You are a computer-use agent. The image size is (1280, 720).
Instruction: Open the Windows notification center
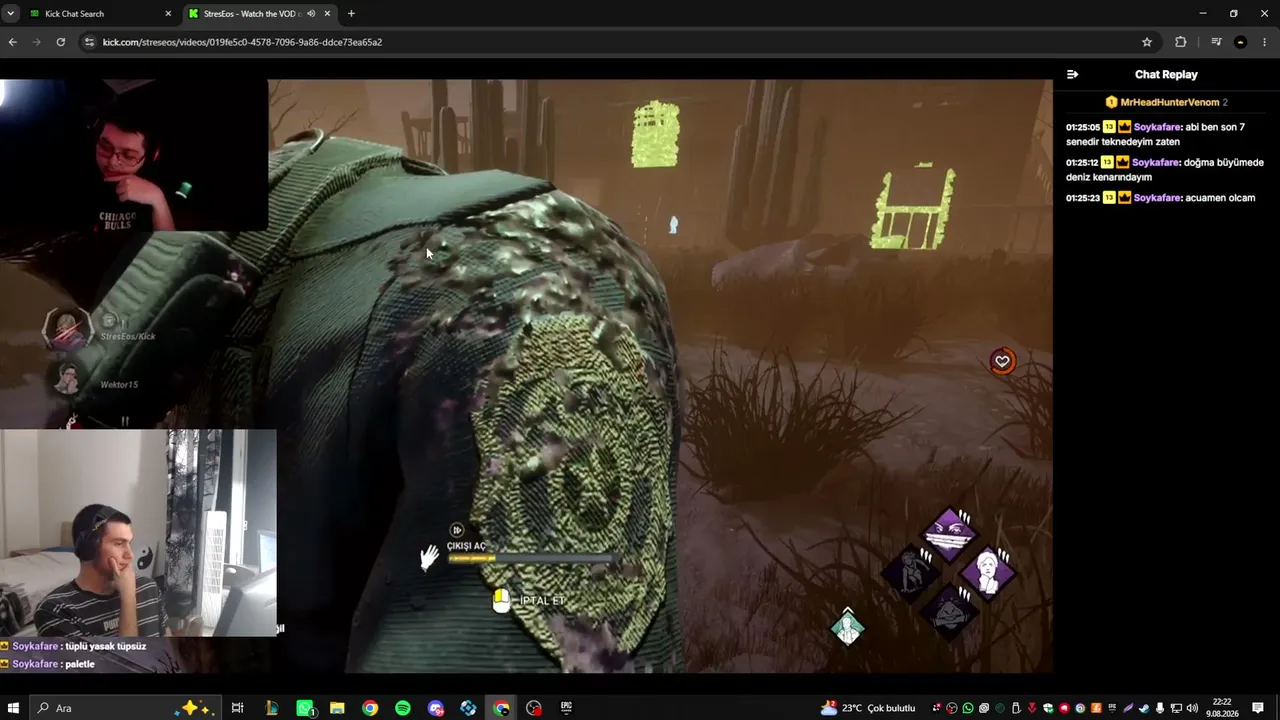coord(1258,708)
